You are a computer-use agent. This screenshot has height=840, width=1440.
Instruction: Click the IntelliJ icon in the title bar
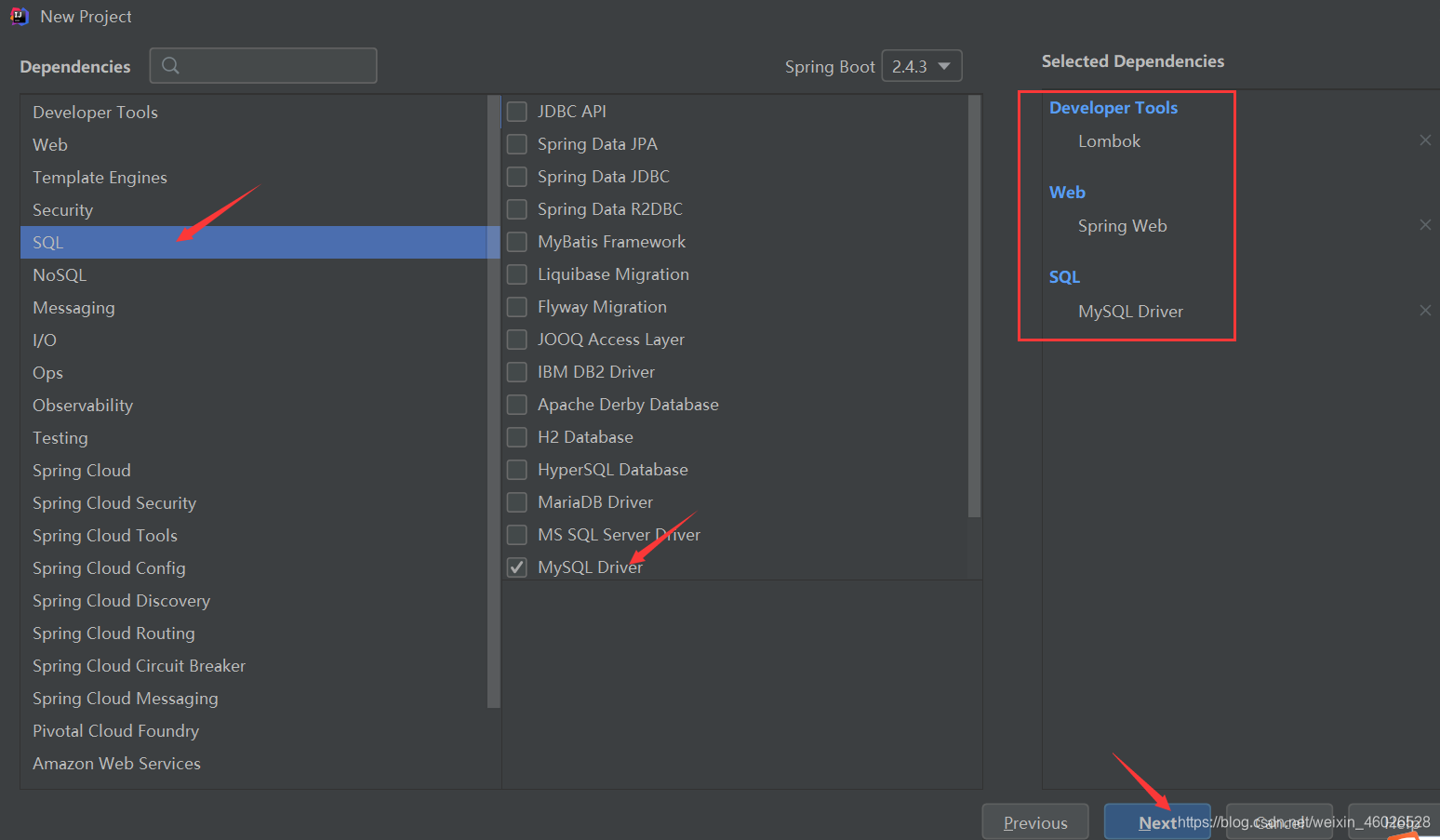click(19, 16)
